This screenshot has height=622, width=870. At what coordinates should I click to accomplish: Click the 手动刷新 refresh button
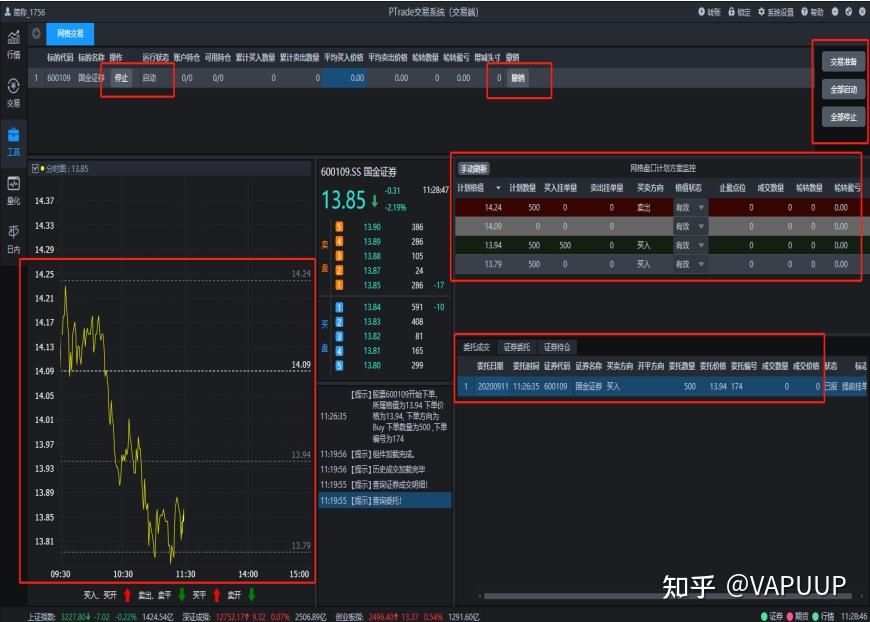pos(475,169)
